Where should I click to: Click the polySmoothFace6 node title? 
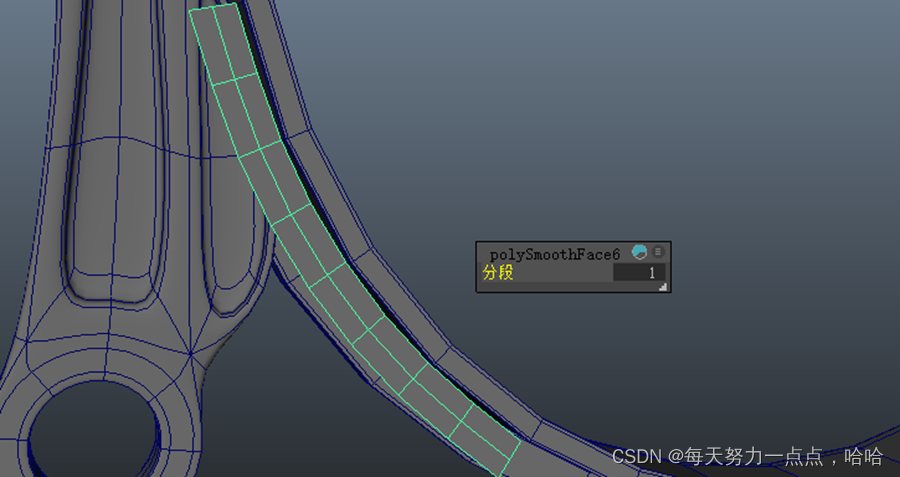(x=554, y=254)
